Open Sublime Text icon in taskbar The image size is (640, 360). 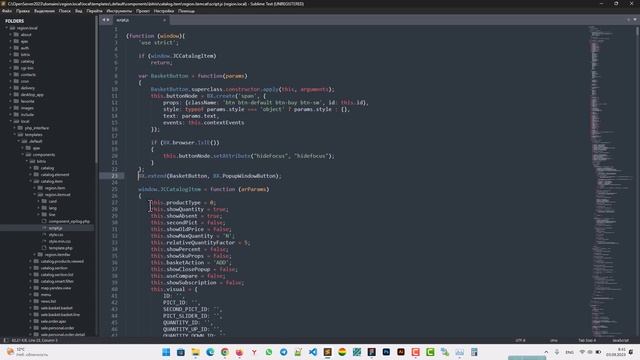point(327,352)
